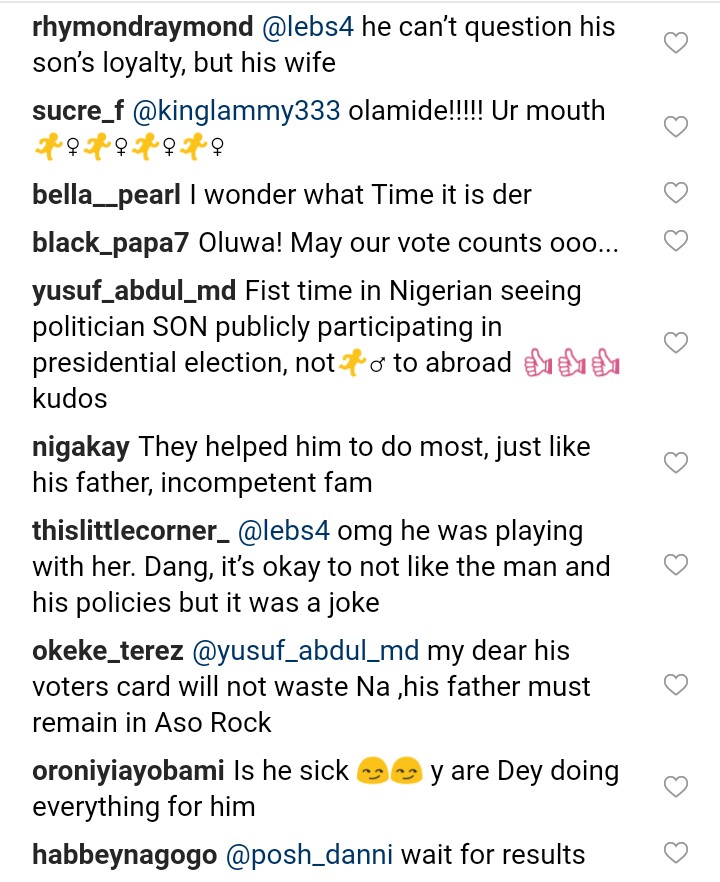Image resolution: width=720 pixels, height=882 pixels.
Task: View bella__pearl's profile
Action: point(107,194)
